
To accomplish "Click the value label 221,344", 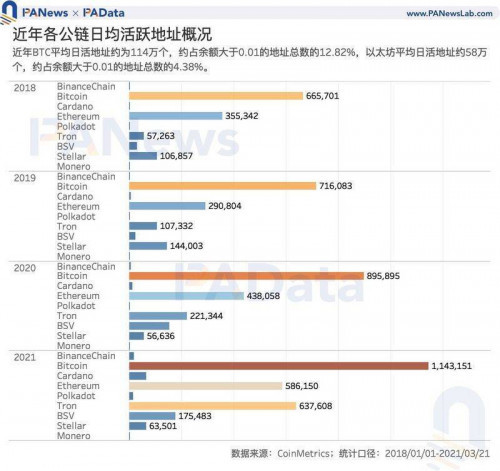I will point(206,316).
